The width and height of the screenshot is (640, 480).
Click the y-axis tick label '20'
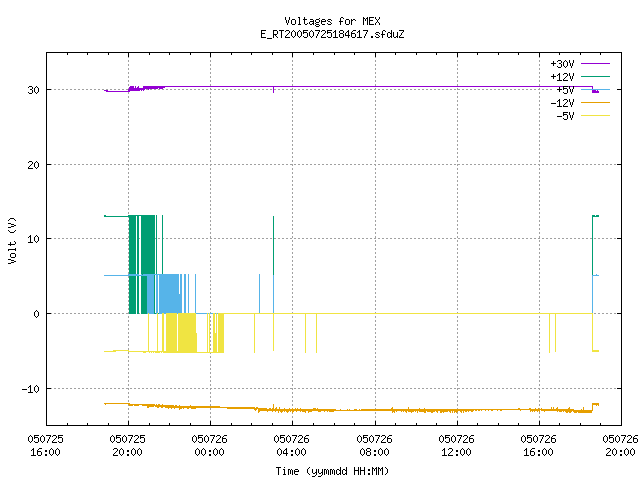click(33, 165)
